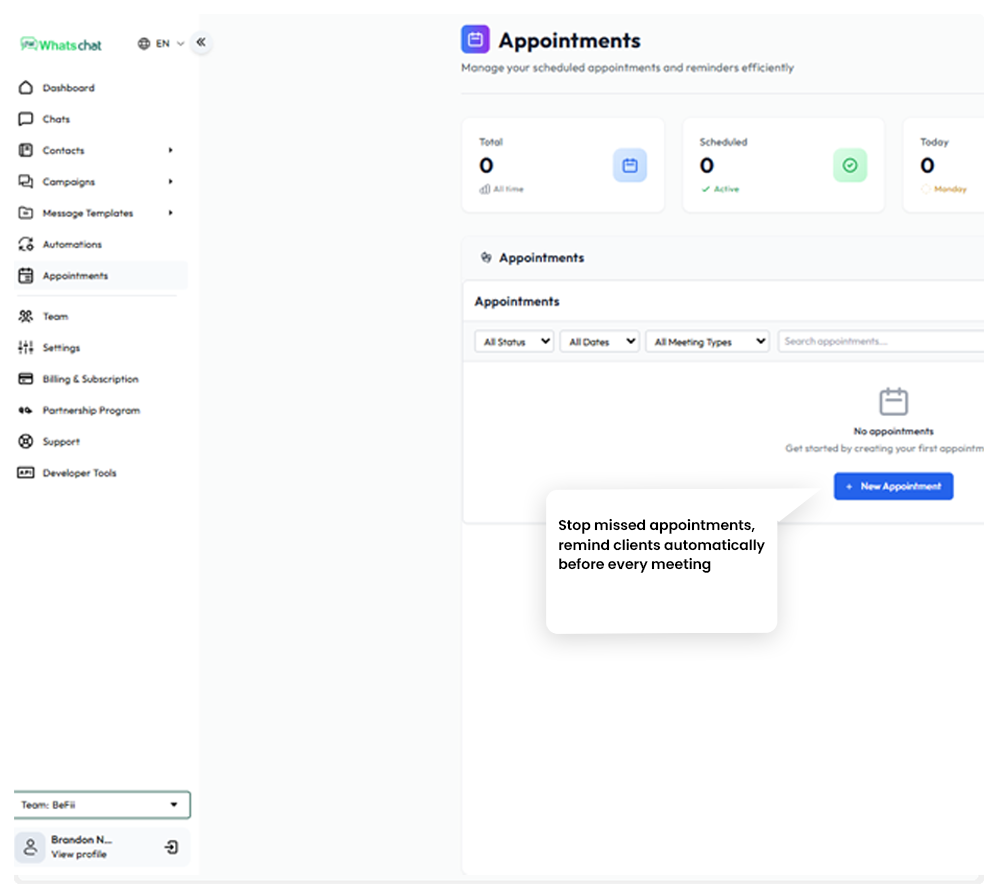Click the logout icon beside Brandon's profile
The height and width of the screenshot is (894, 1003).
171,847
